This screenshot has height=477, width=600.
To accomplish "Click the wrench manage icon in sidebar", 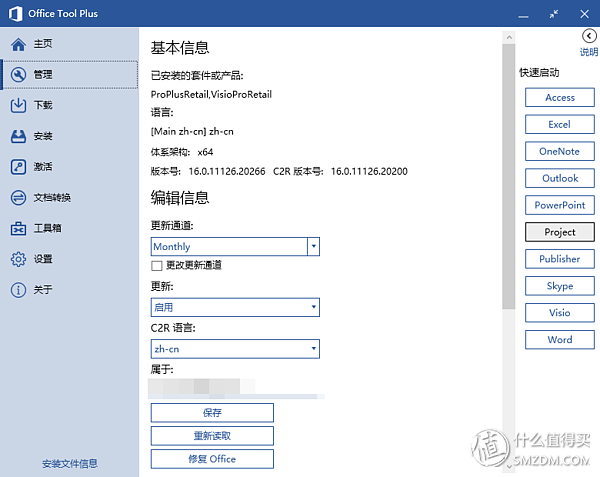I will 18,75.
